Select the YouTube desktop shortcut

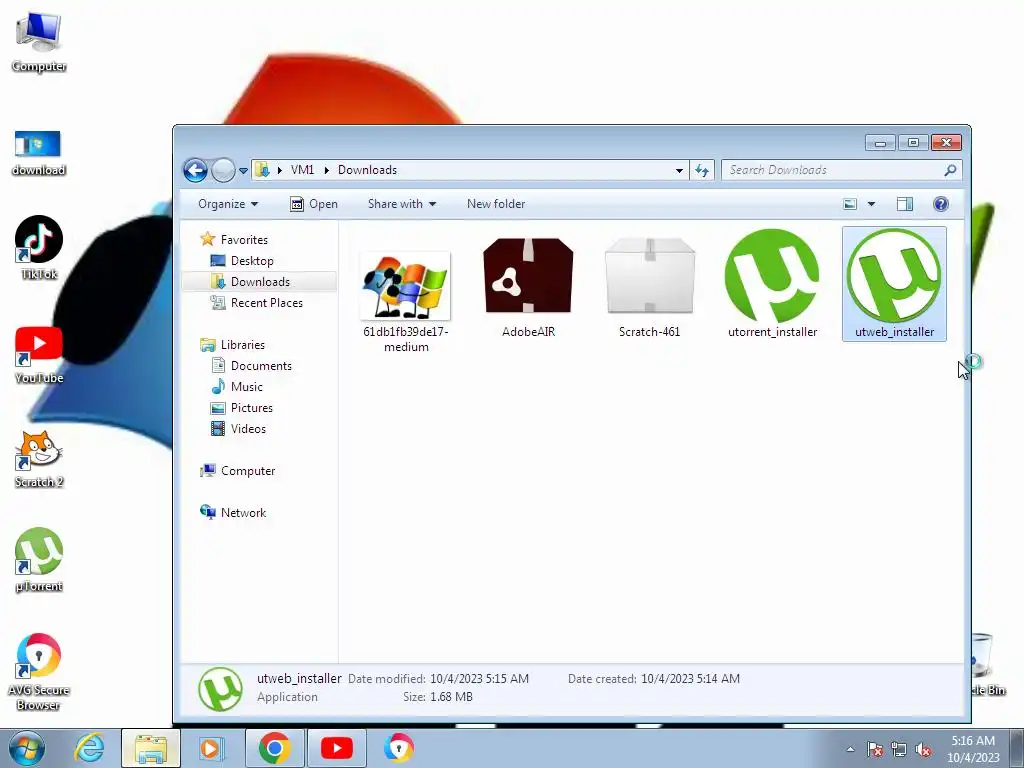[x=39, y=355]
